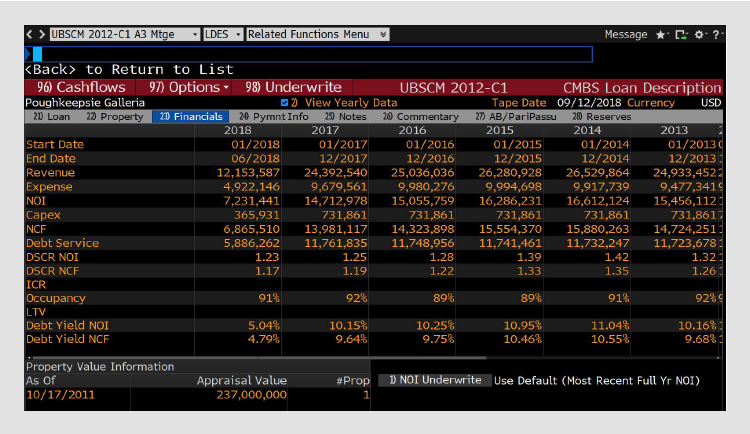Click the Debt Yield NOI row label

pos(67,325)
